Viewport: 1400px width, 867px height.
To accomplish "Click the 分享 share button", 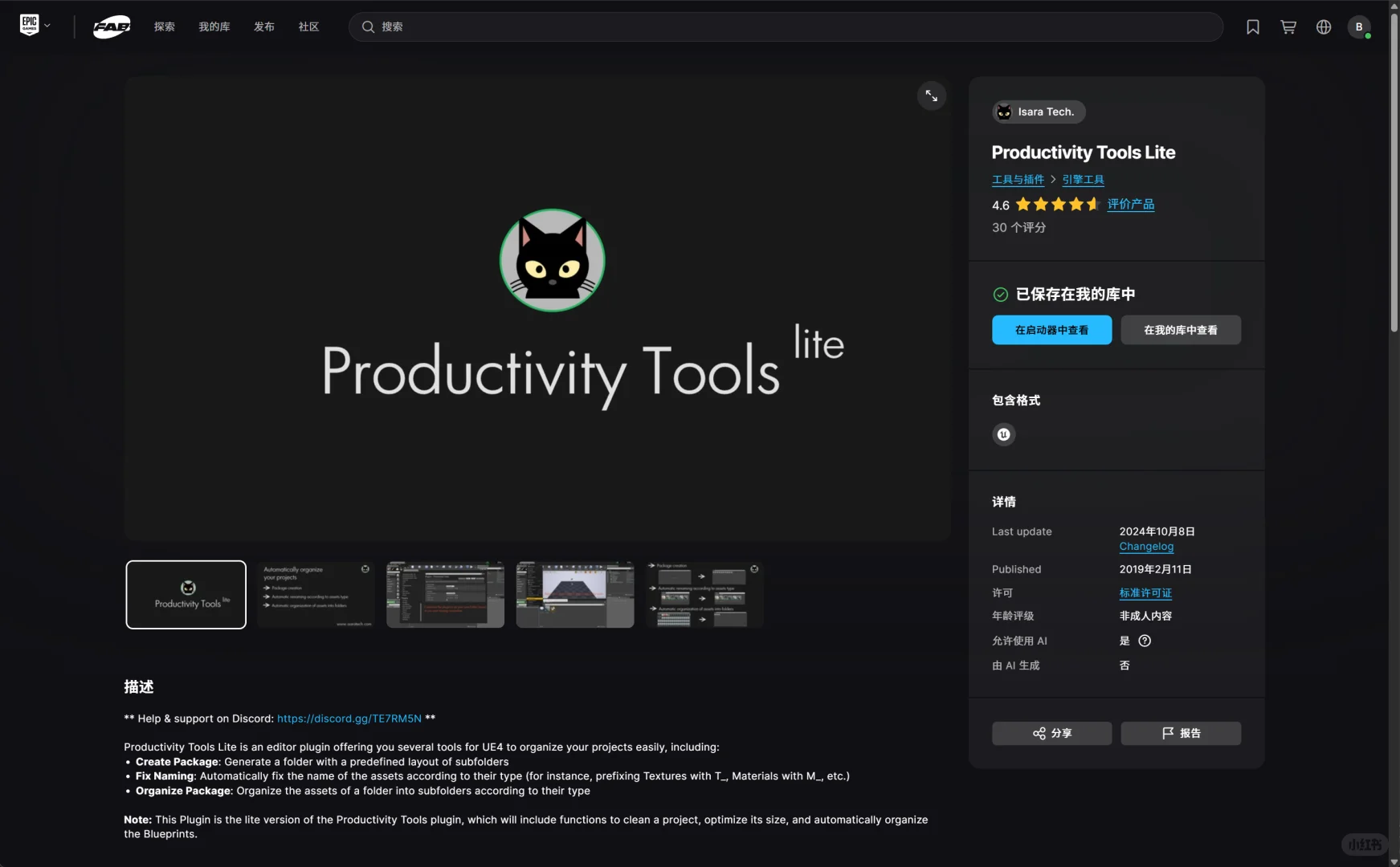I will [x=1052, y=733].
